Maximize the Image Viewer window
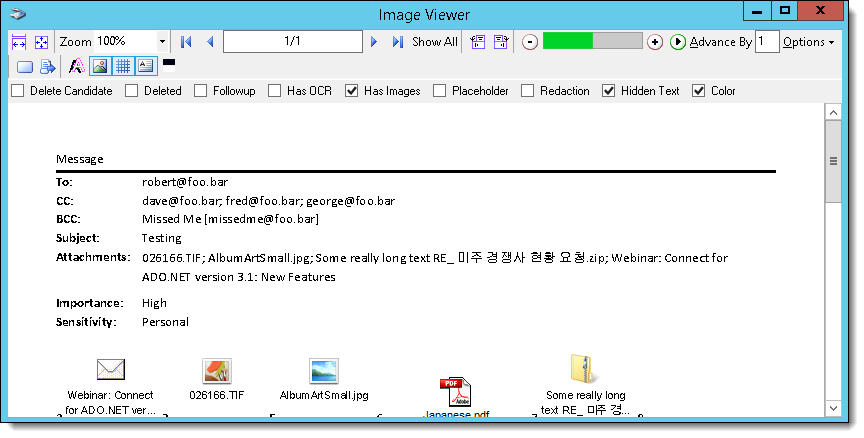This screenshot has height=438, width=864. (785, 10)
